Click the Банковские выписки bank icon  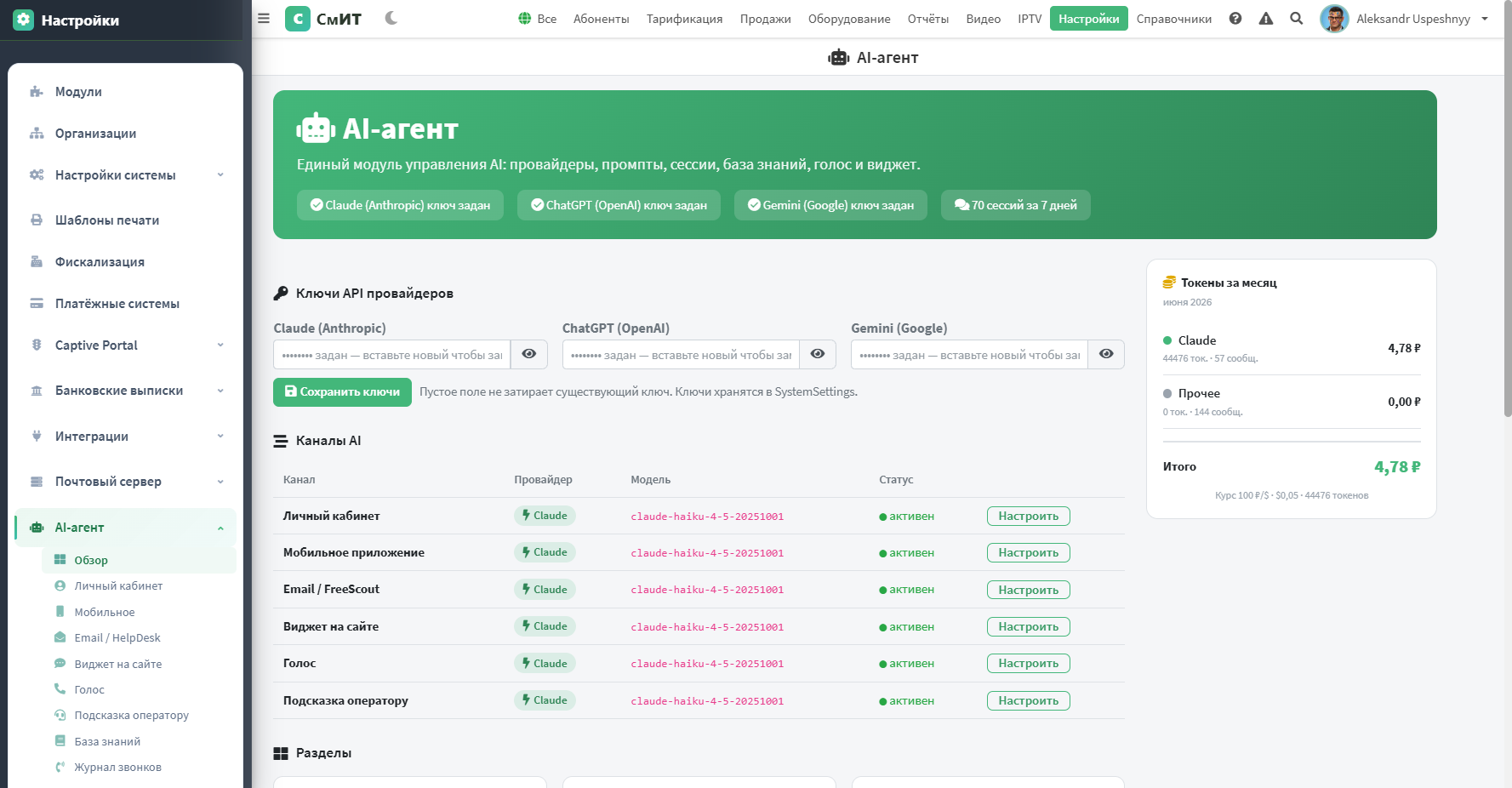37,391
